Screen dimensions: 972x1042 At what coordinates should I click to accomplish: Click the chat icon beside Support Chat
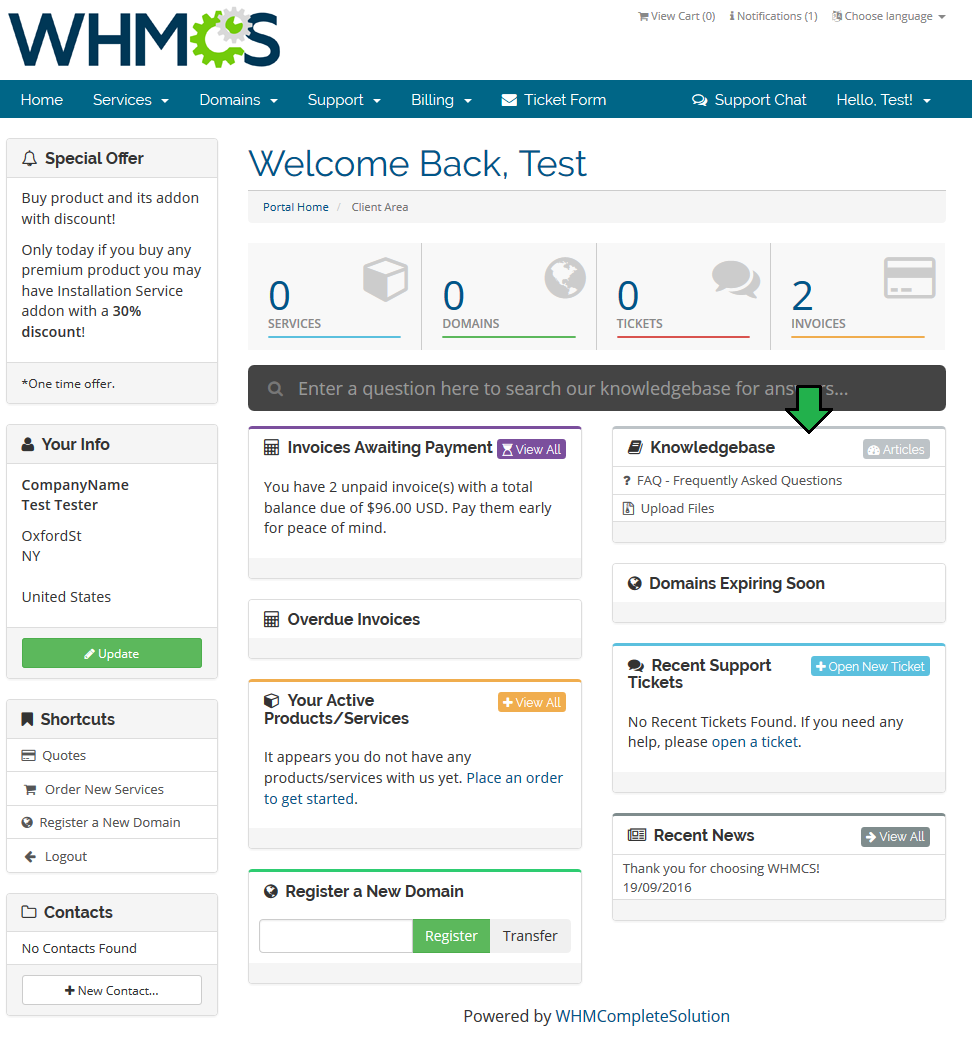700,100
